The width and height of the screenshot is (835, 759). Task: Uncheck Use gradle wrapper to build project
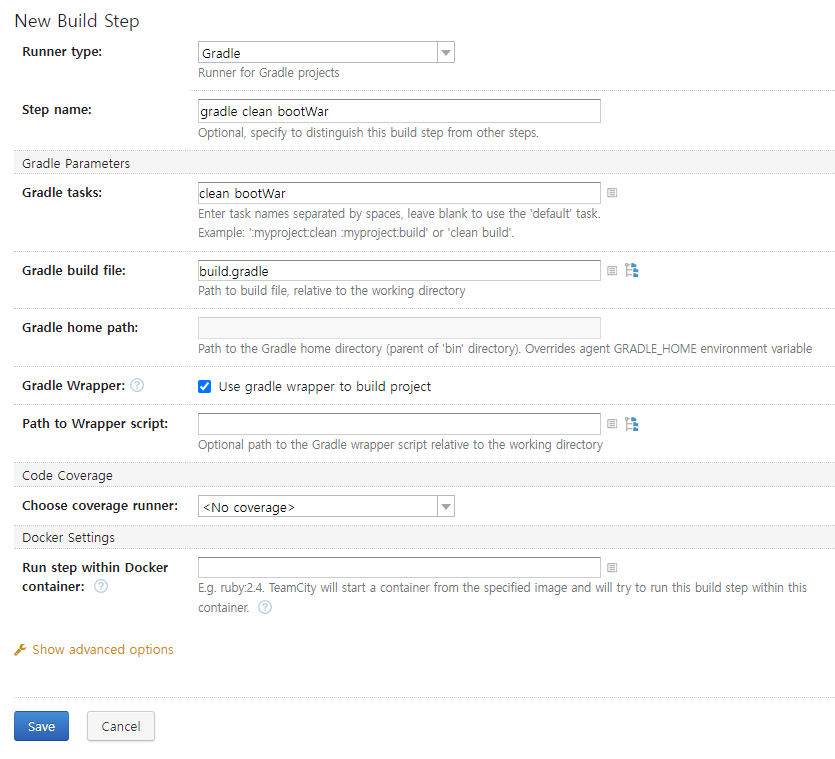(204, 387)
